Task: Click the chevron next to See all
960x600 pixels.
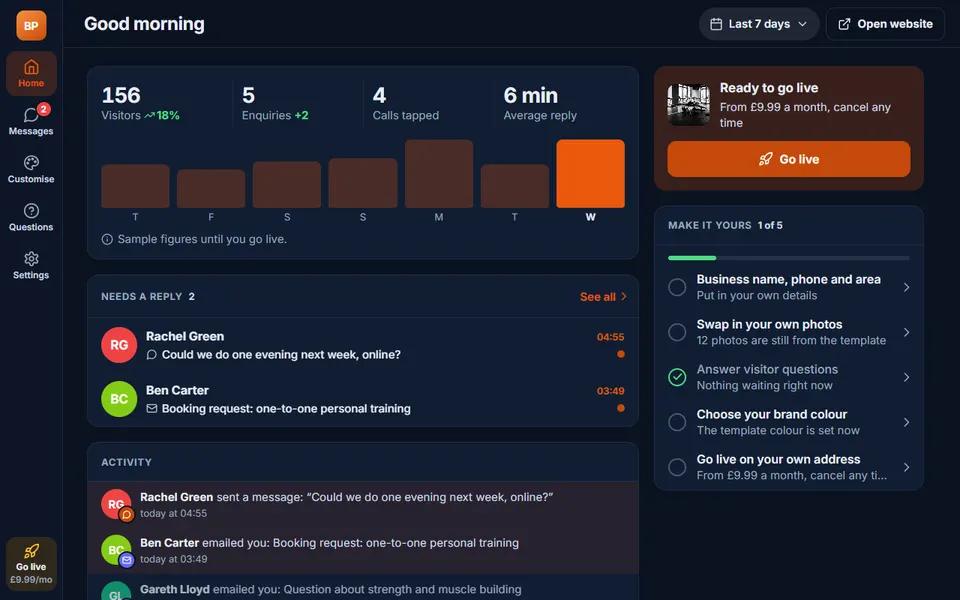Action: pyautogui.click(x=624, y=296)
